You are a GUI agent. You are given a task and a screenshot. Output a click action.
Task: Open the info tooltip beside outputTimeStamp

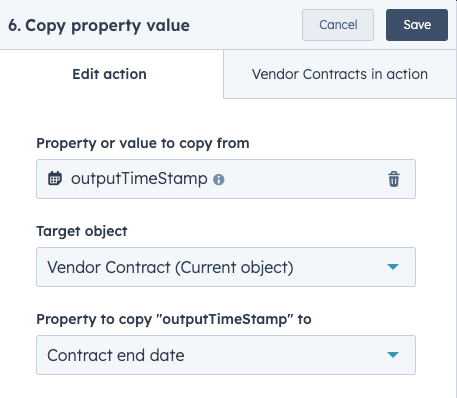(x=219, y=180)
